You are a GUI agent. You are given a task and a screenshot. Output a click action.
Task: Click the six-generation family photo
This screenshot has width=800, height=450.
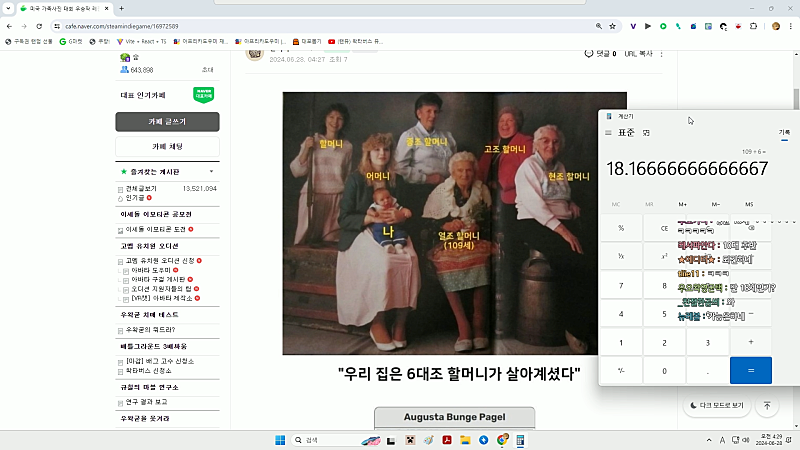(x=454, y=222)
